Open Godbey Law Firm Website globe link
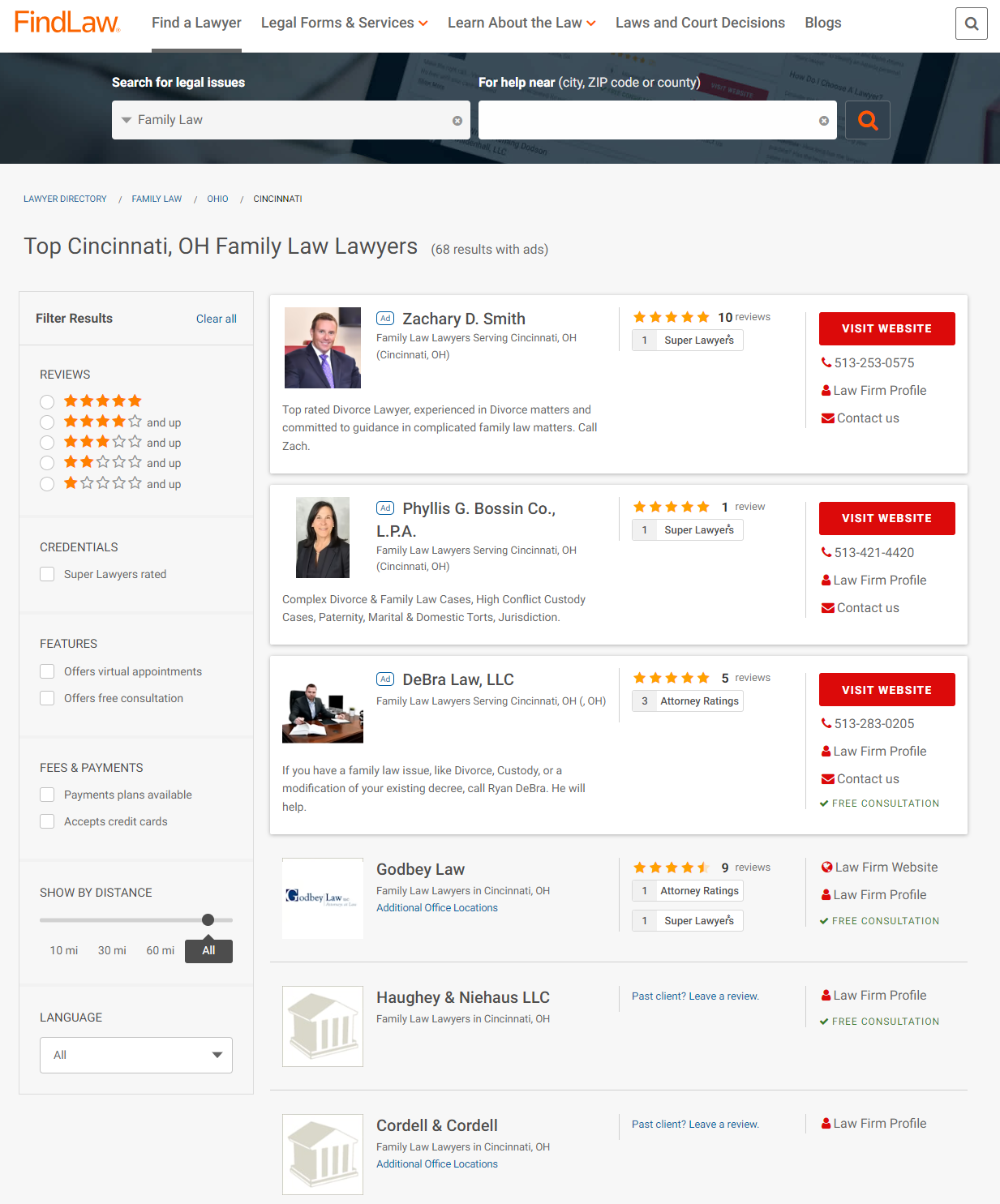The image size is (1000, 1204). click(x=879, y=868)
